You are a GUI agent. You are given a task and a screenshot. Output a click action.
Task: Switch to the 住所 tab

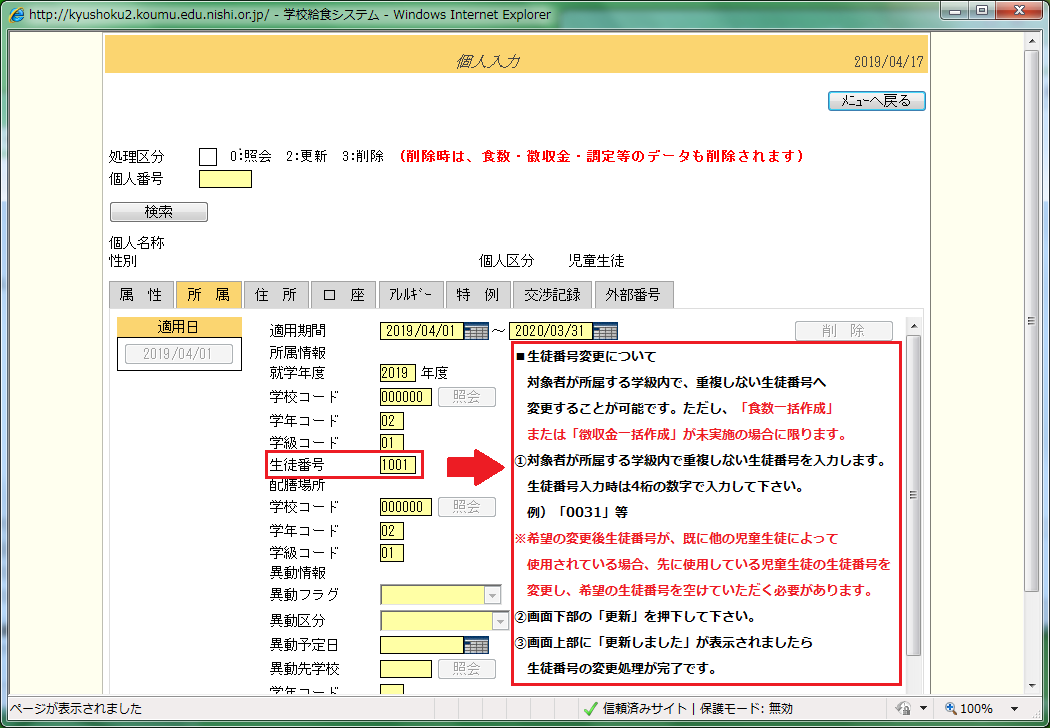[x=275, y=295]
